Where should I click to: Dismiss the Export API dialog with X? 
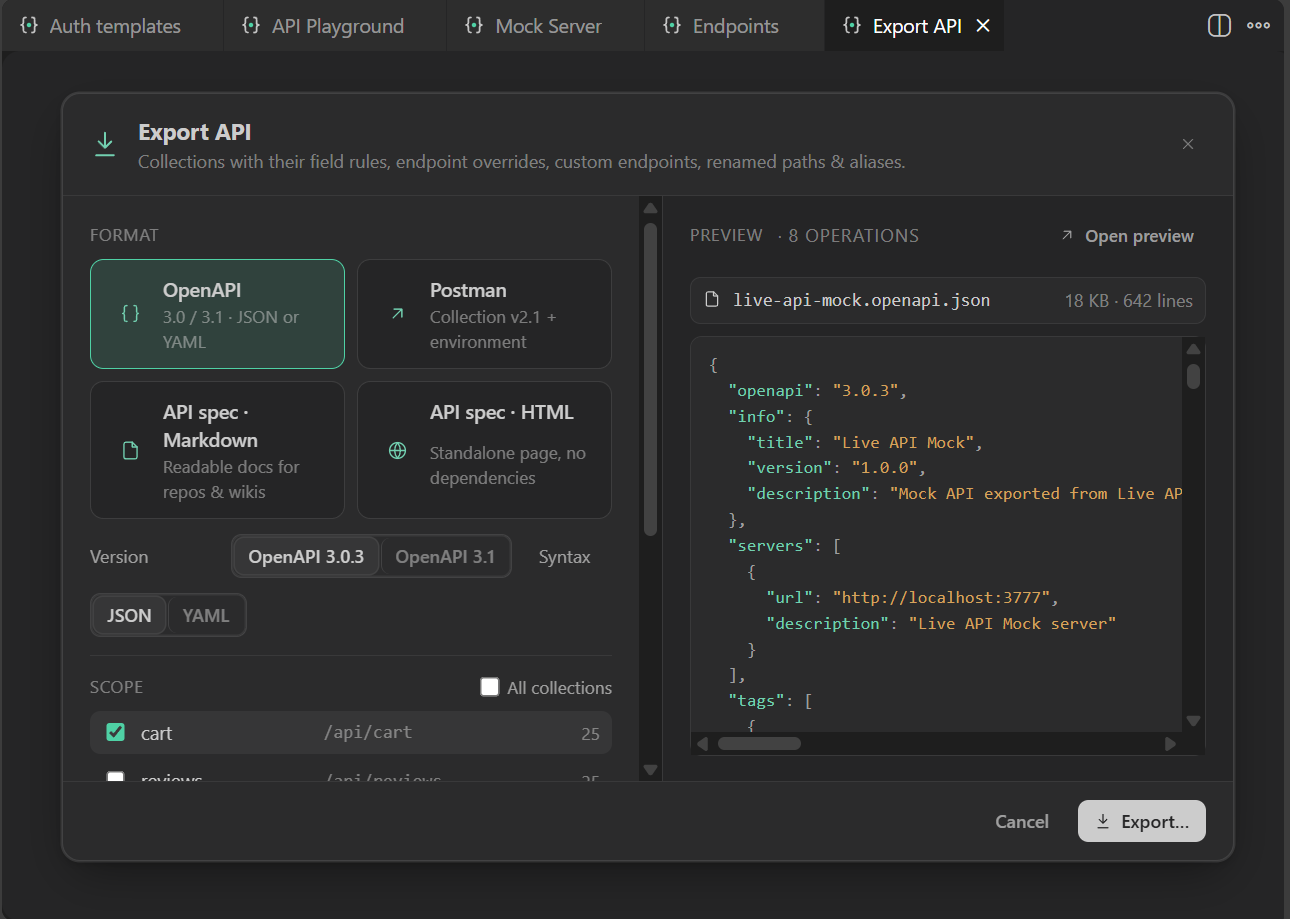[x=1188, y=144]
